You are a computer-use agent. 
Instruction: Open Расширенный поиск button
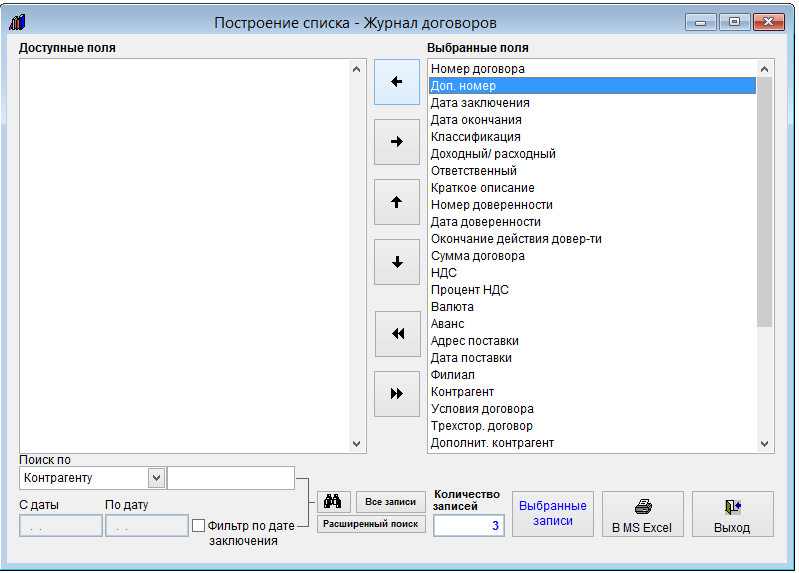coord(371,524)
